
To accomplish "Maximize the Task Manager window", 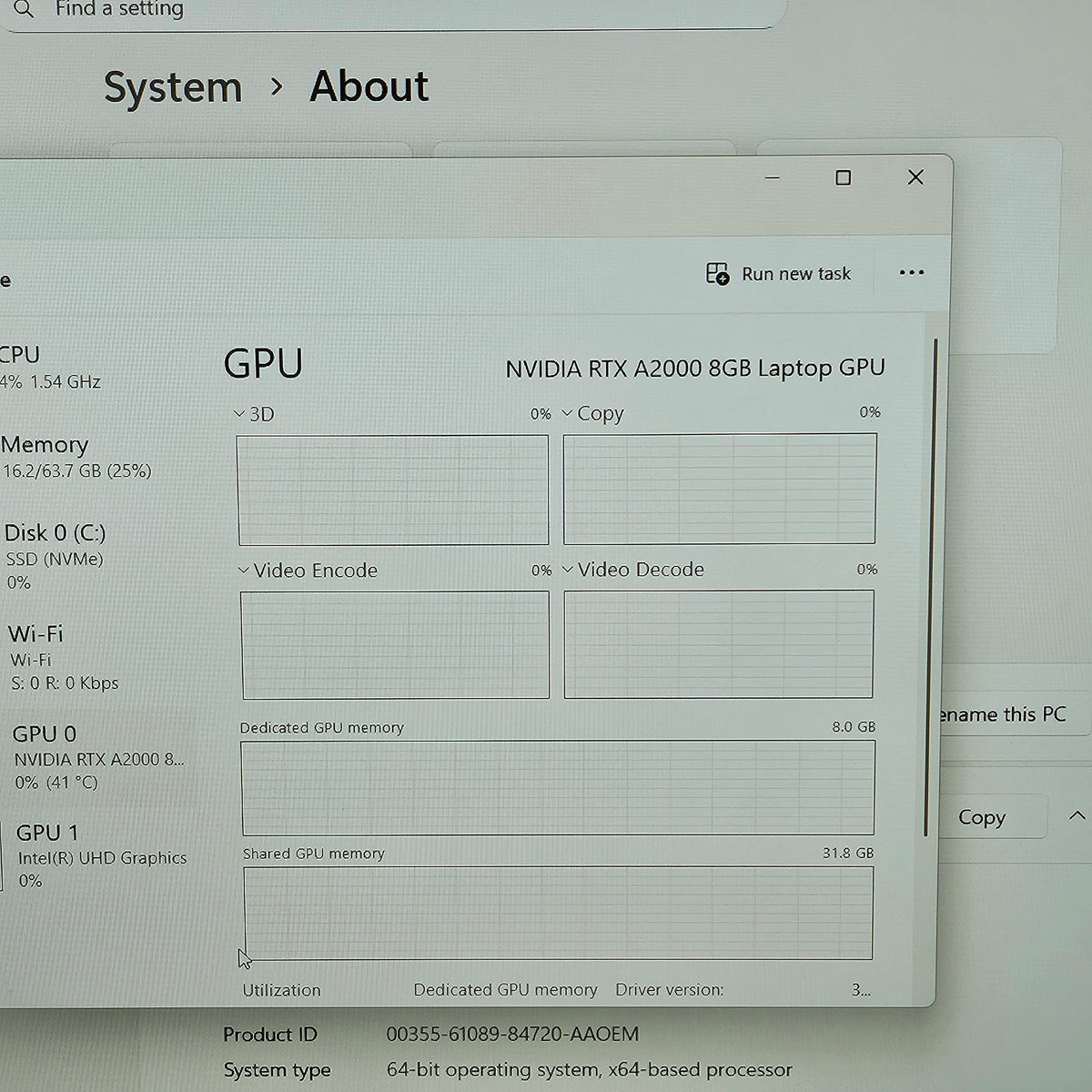I will (x=843, y=178).
